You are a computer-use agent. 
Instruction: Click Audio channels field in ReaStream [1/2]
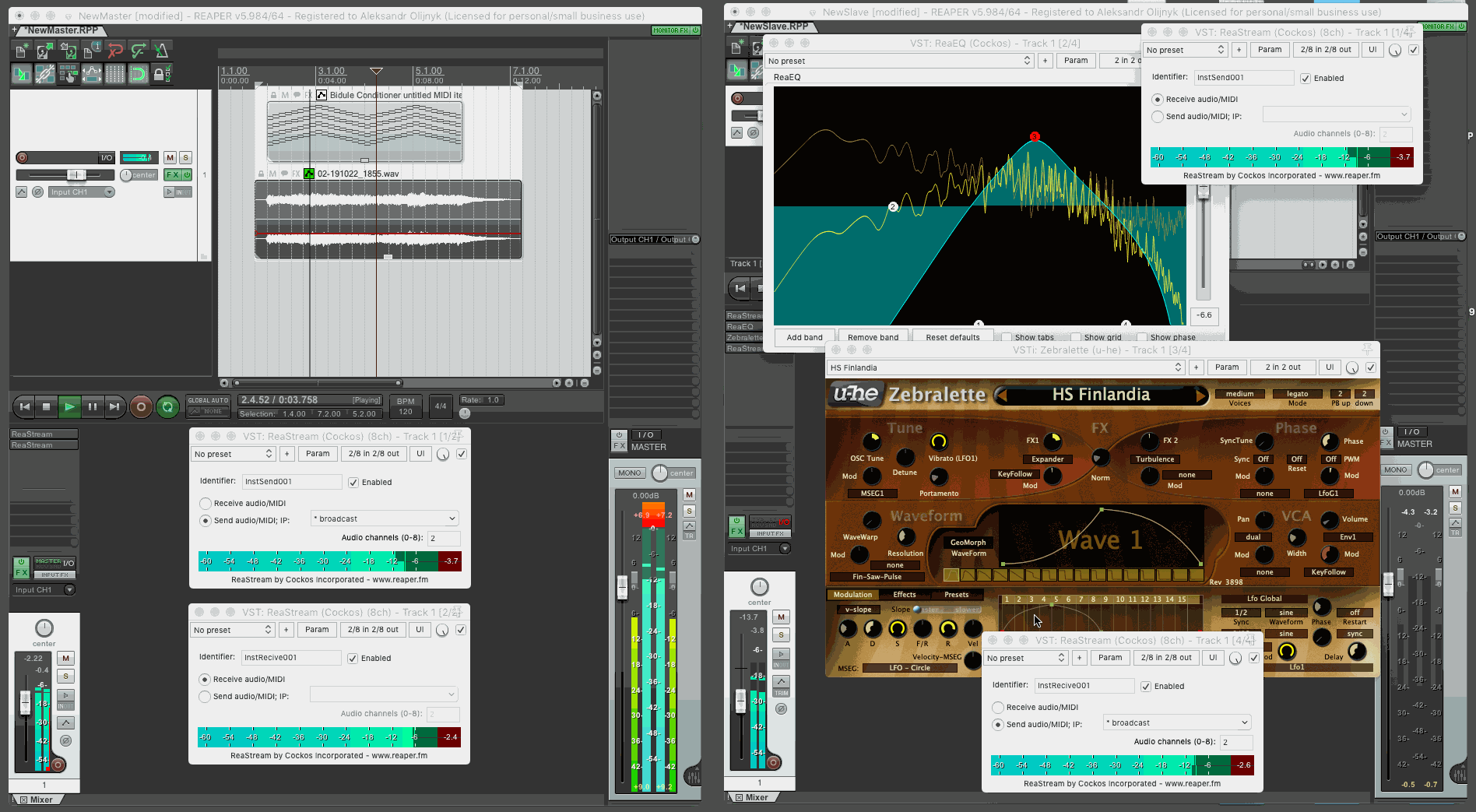(444, 538)
